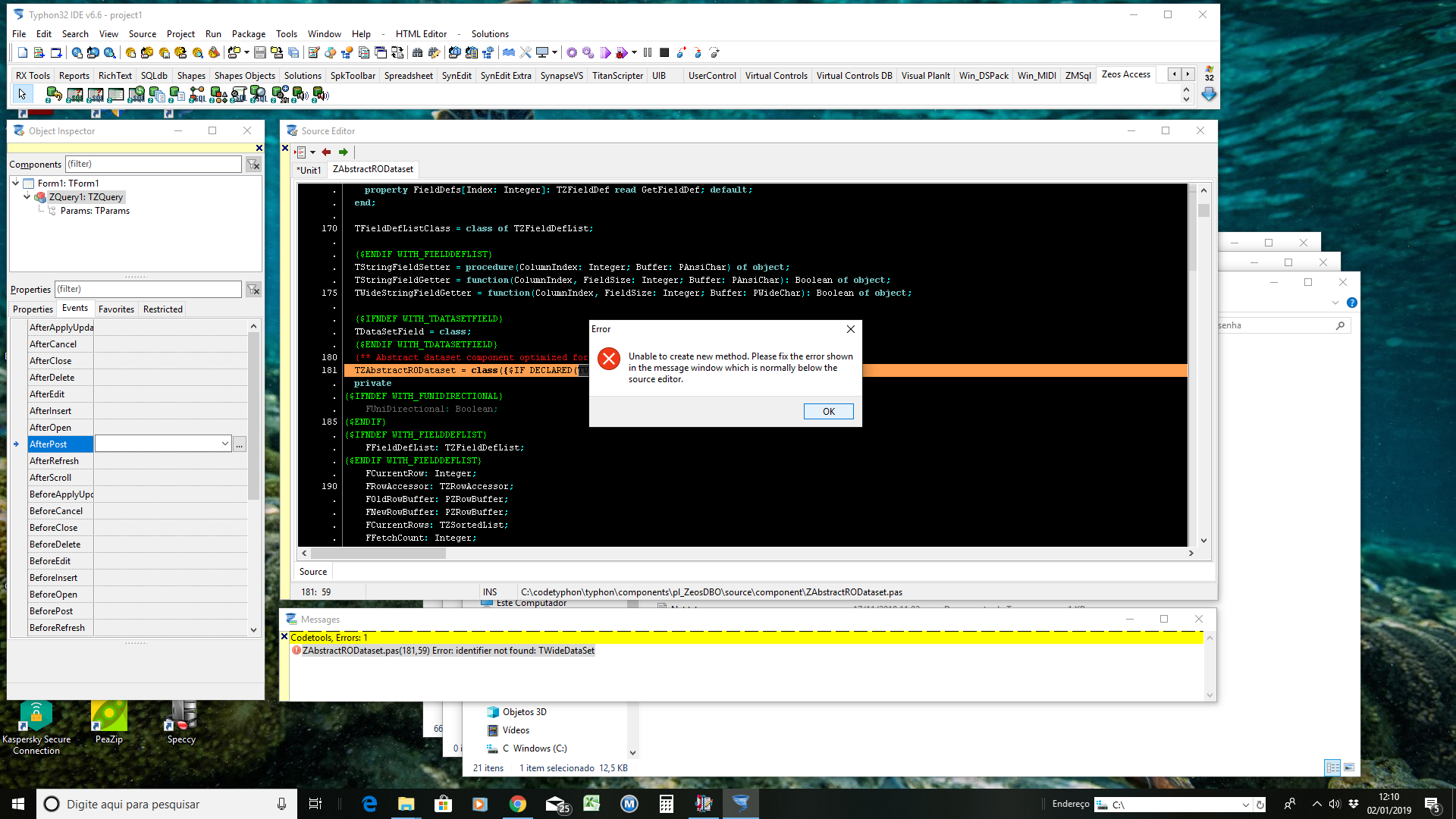1456x819 pixels.
Task: Click the Object Inspector events scrollbar down arrow
Action: pyautogui.click(x=253, y=629)
